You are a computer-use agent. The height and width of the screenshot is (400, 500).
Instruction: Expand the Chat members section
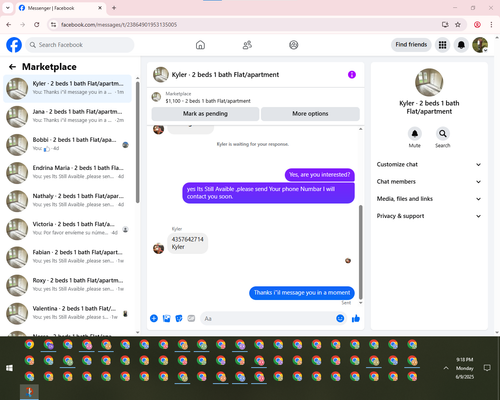429,182
